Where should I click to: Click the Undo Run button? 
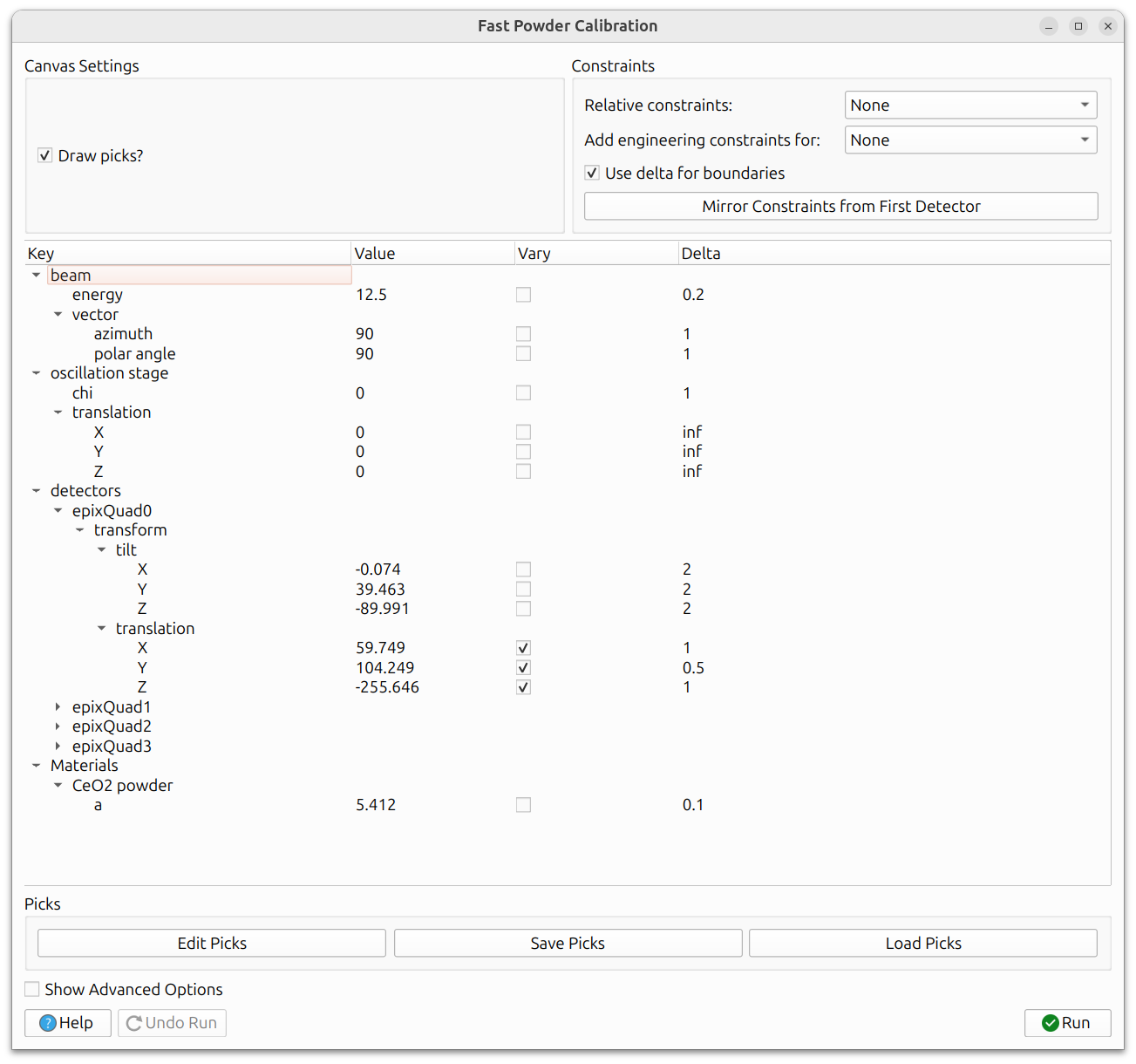click(173, 1023)
